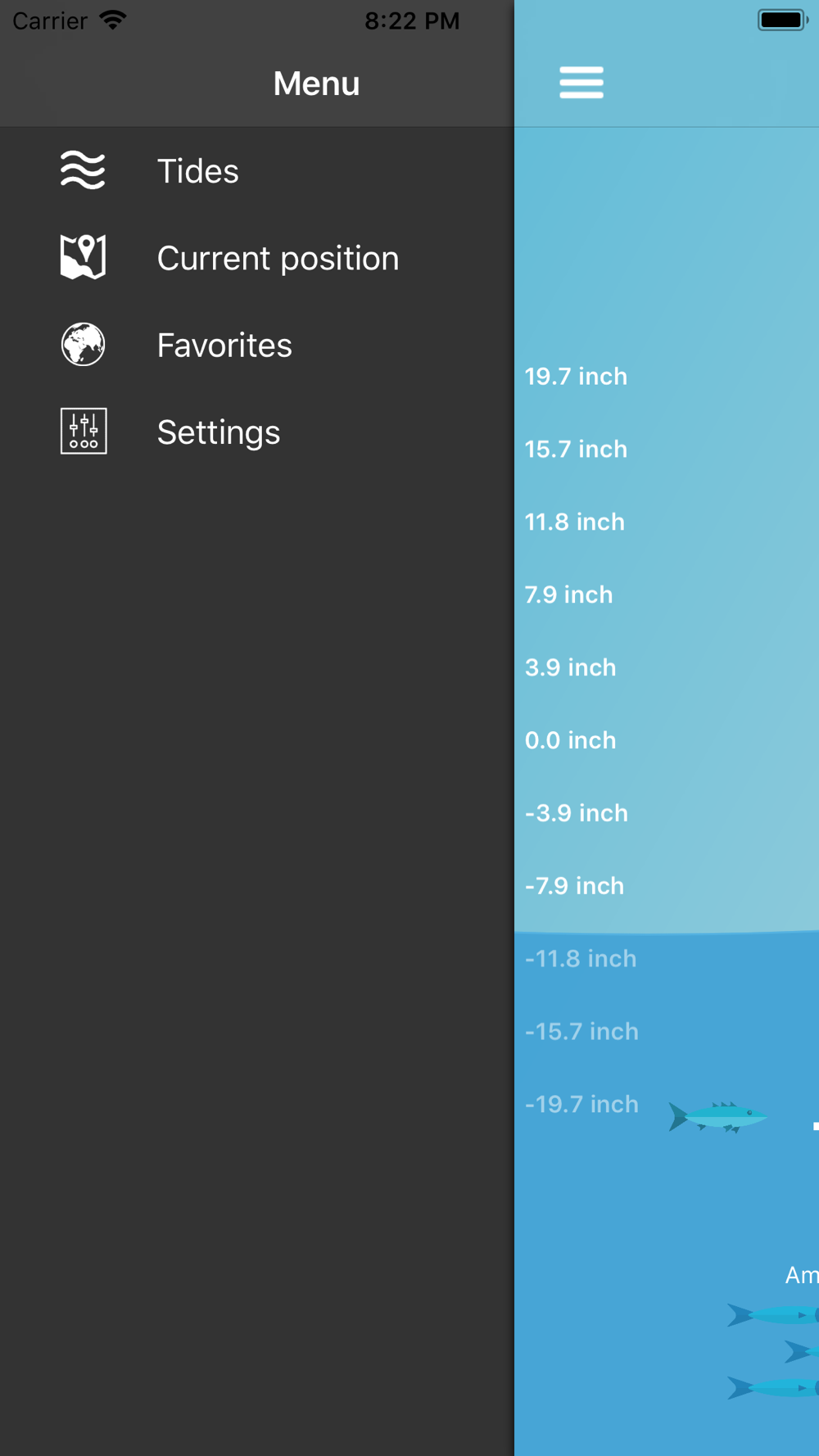
Task: Open the Favorites menu entry
Action: click(x=224, y=346)
